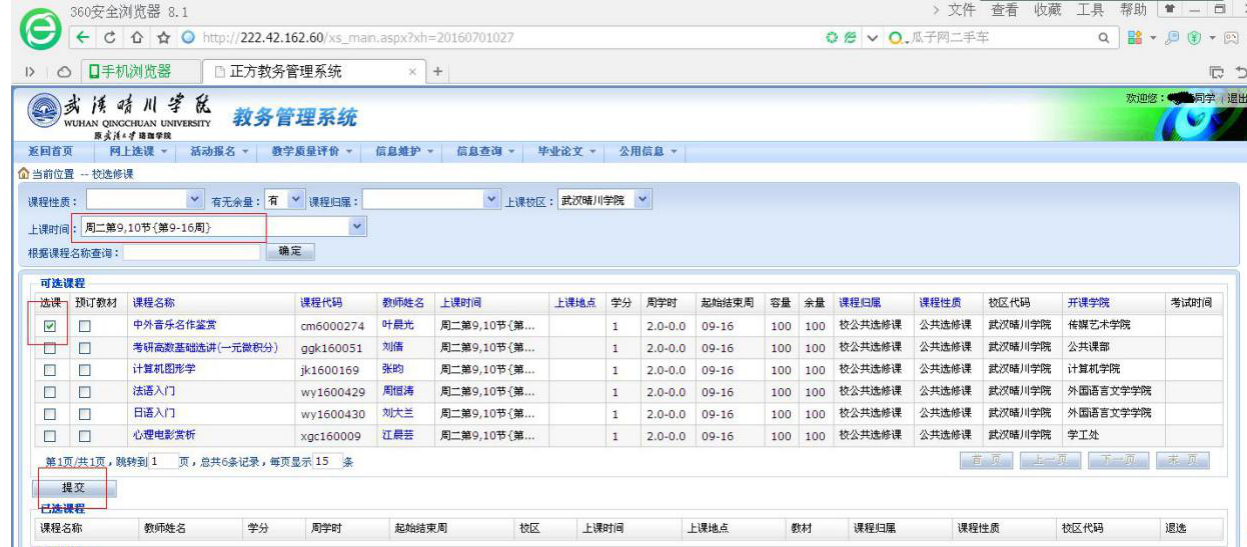Check the 预订教材 box for 计算机图形学
1247x547 pixels.
[x=85, y=370]
